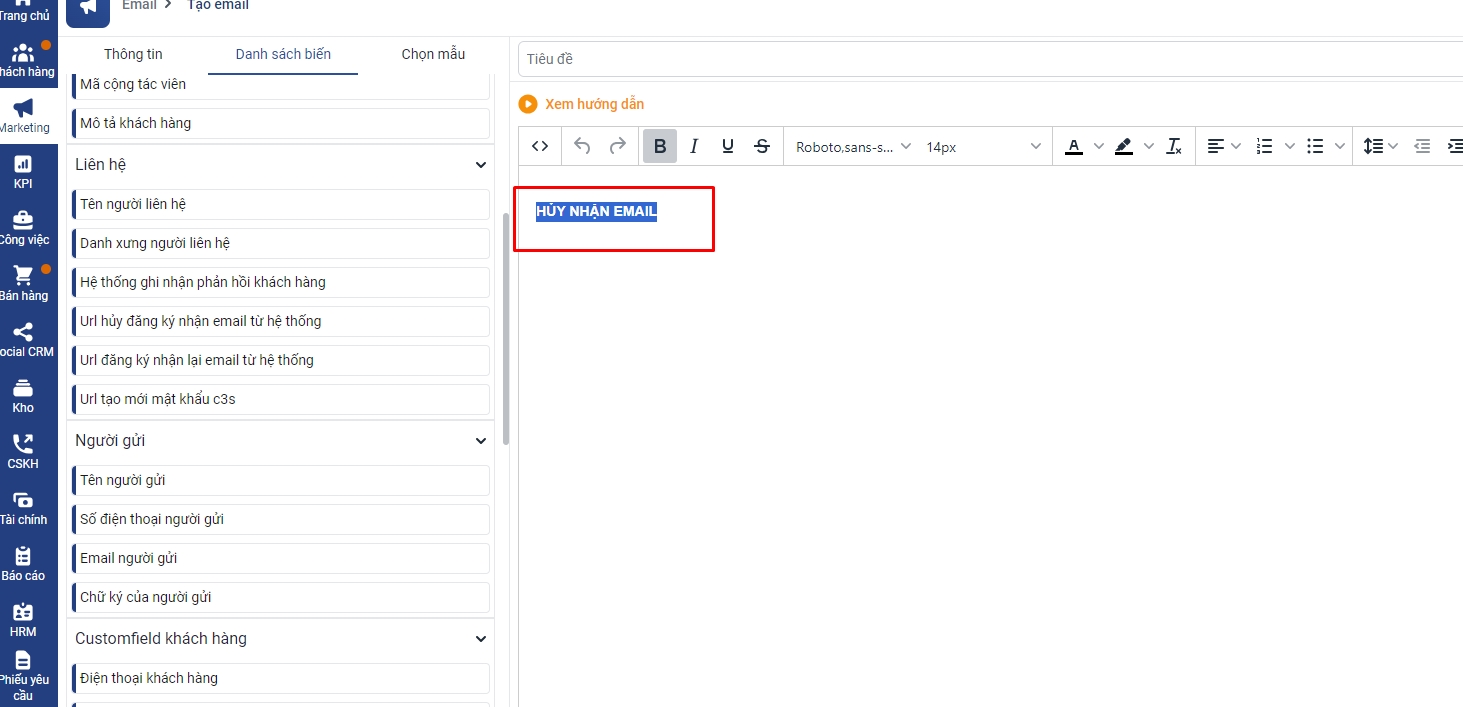The width and height of the screenshot is (1463, 707).
Task: Click the Tiêu đề subject input field
Action: click(990, 59)
